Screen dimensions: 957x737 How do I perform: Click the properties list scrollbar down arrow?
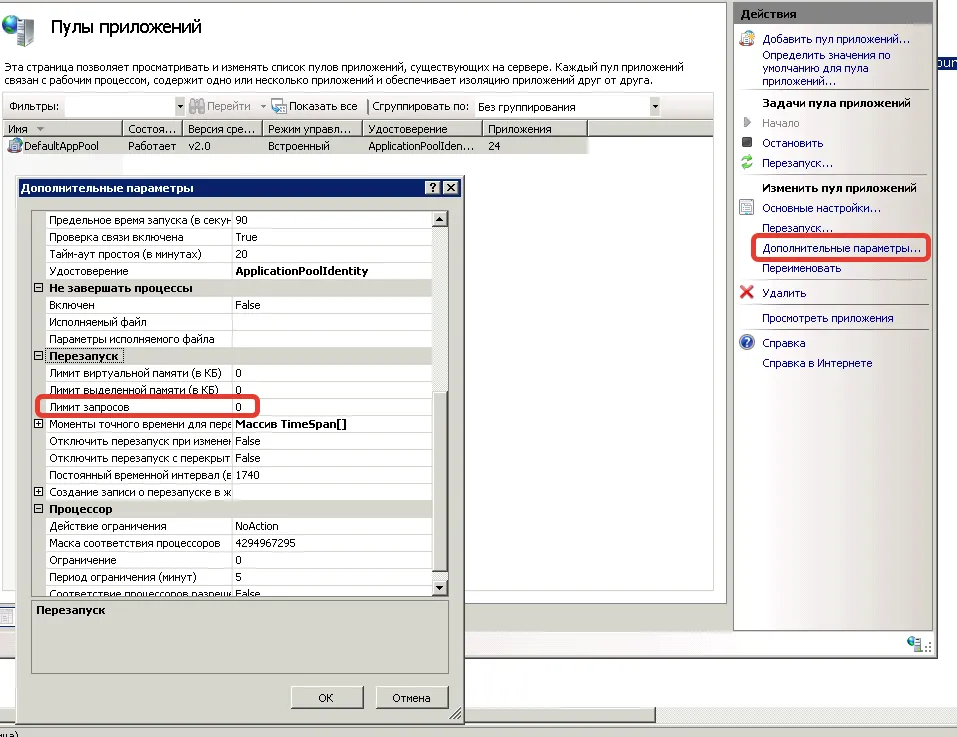(439, 588)
